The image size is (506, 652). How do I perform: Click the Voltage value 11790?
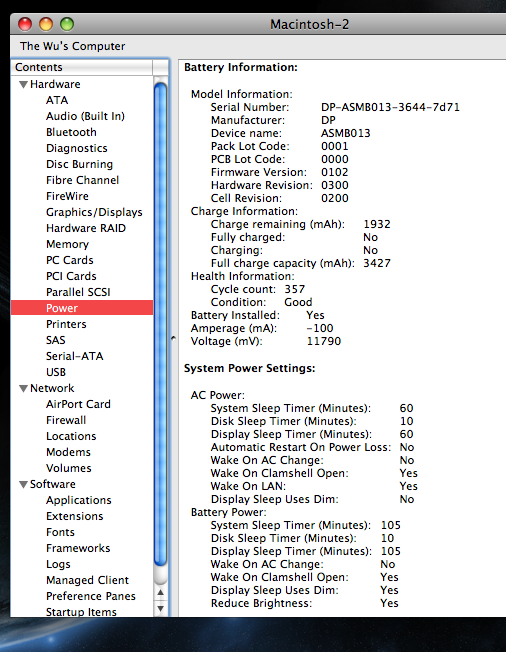[323, 341]
